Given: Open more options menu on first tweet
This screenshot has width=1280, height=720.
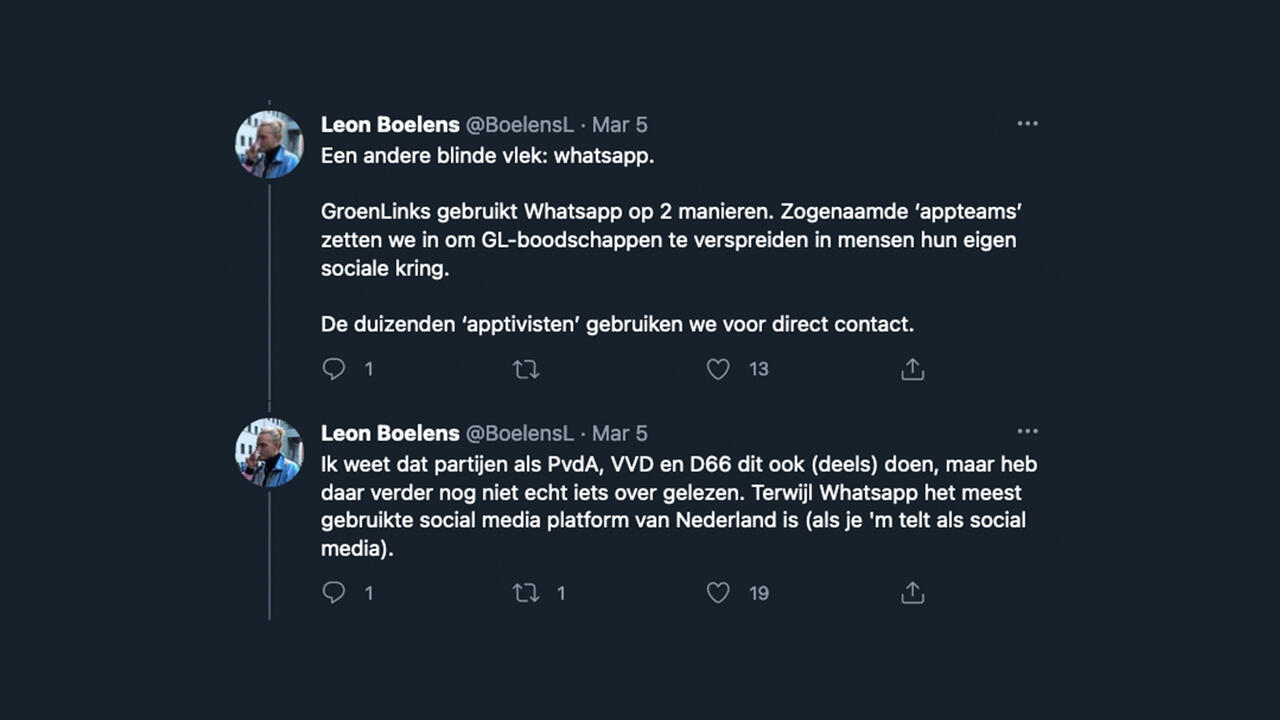Looking at the screenshot, I should point(1027,124).
